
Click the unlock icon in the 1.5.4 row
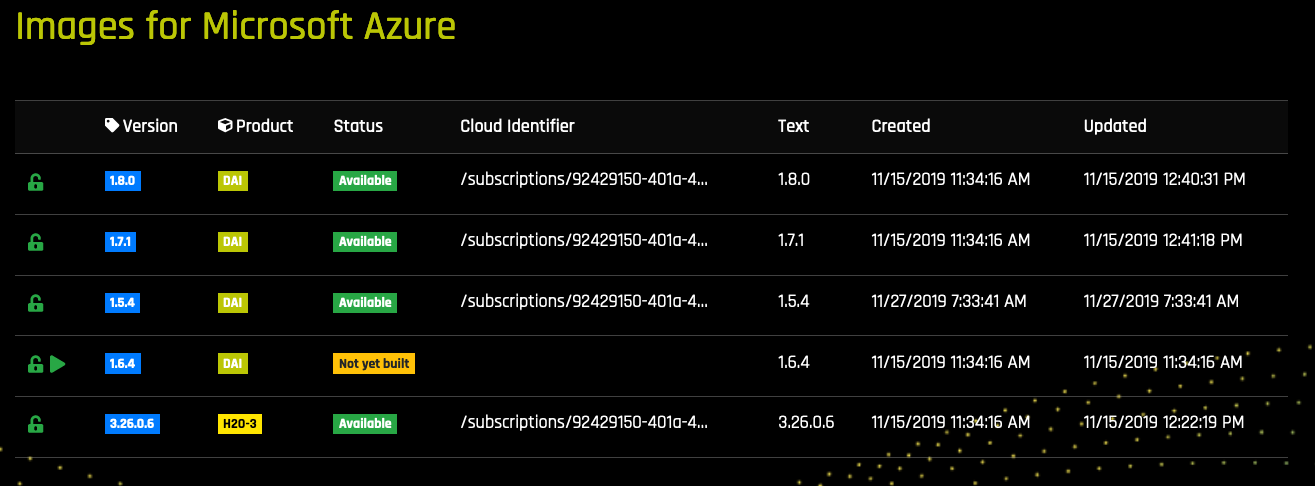35,303
